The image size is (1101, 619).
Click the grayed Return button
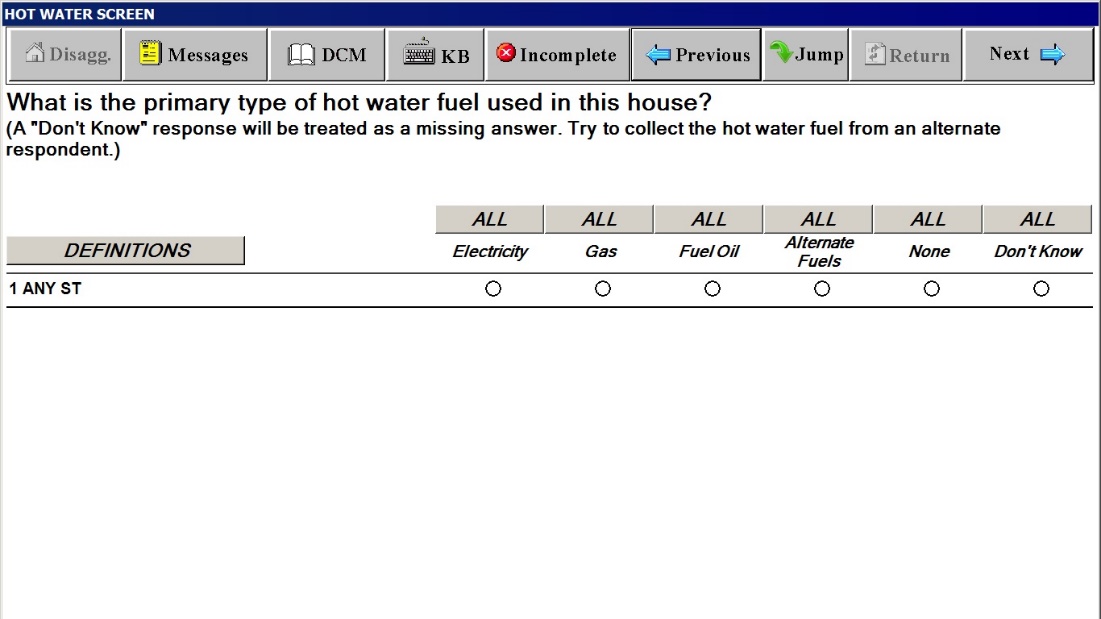(906, 55)
